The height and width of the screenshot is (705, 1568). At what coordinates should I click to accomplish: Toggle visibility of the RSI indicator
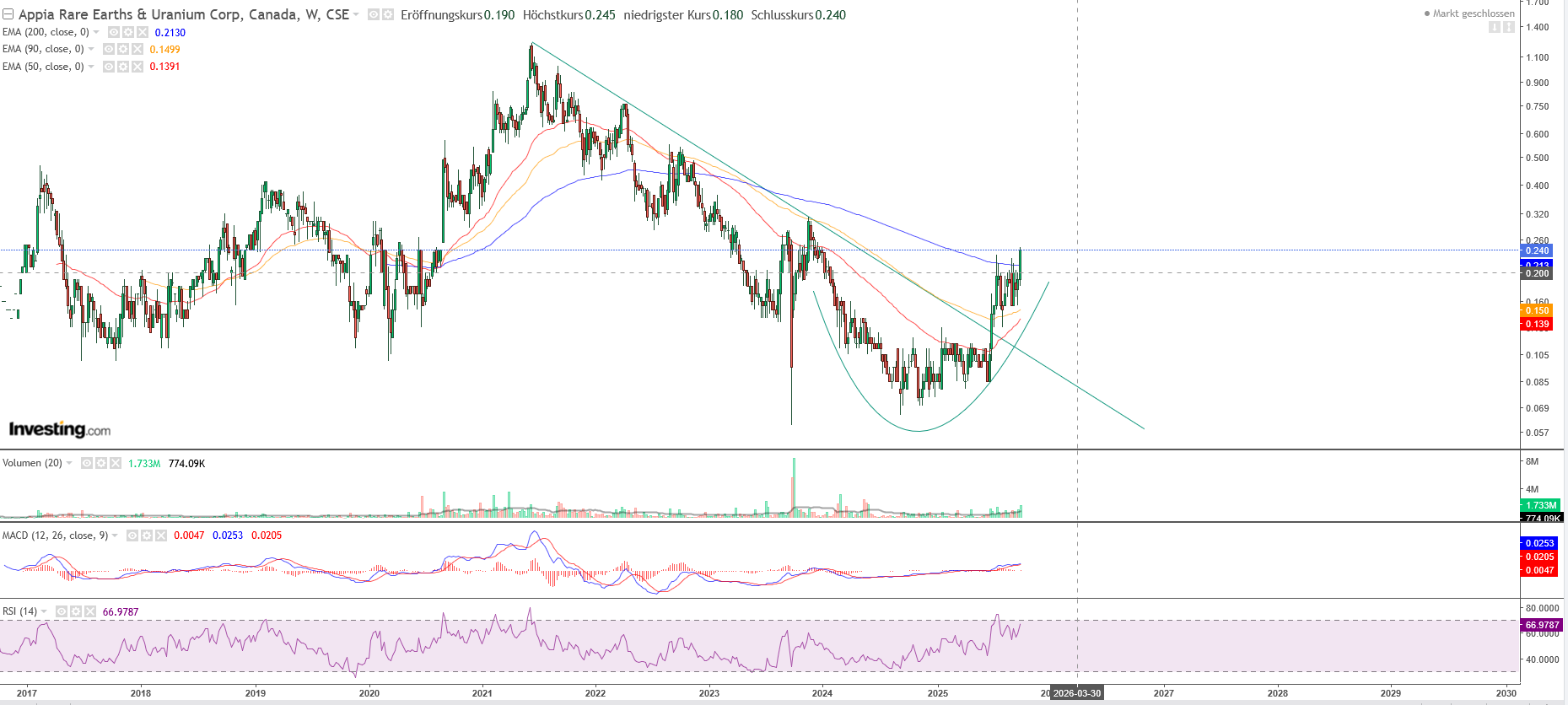(x=62, y=611)
